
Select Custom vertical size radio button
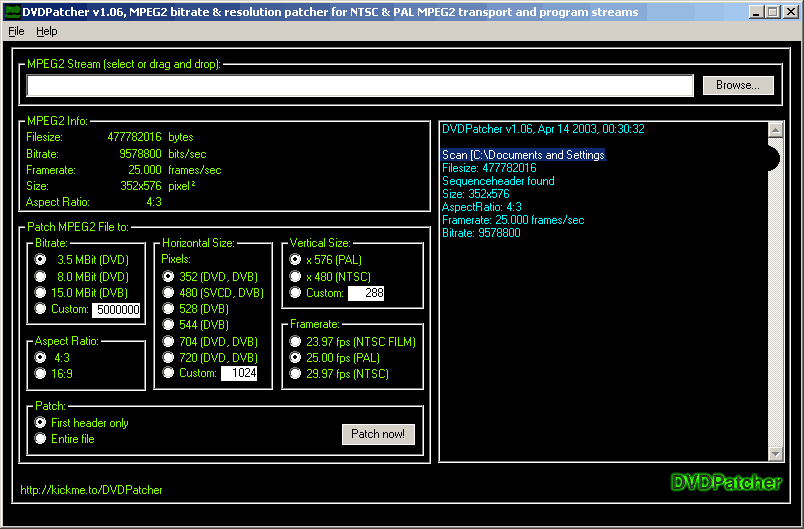pos(295,292)
